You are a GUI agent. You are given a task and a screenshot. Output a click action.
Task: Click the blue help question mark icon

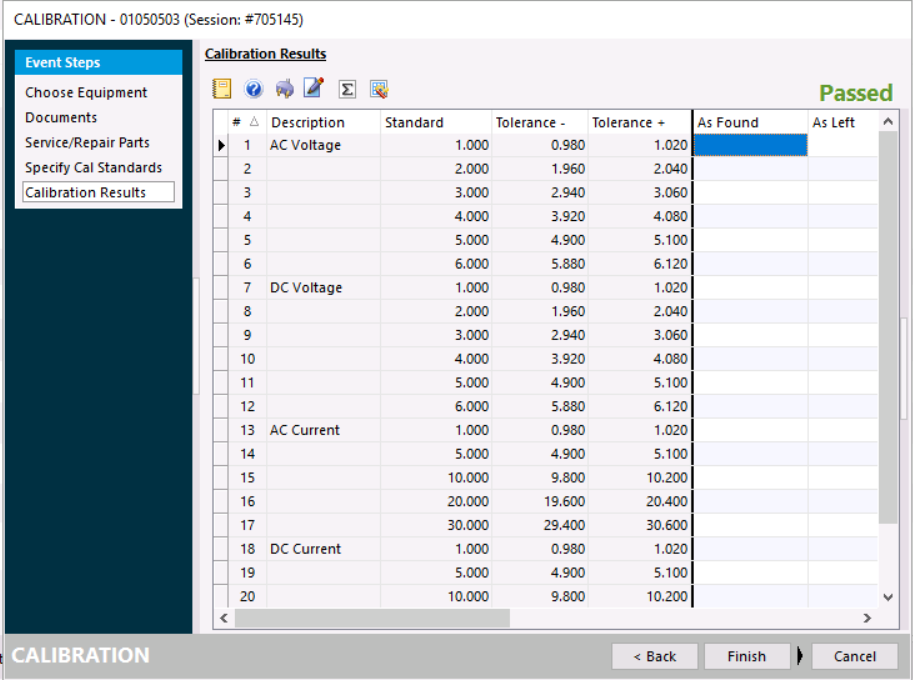253,89
